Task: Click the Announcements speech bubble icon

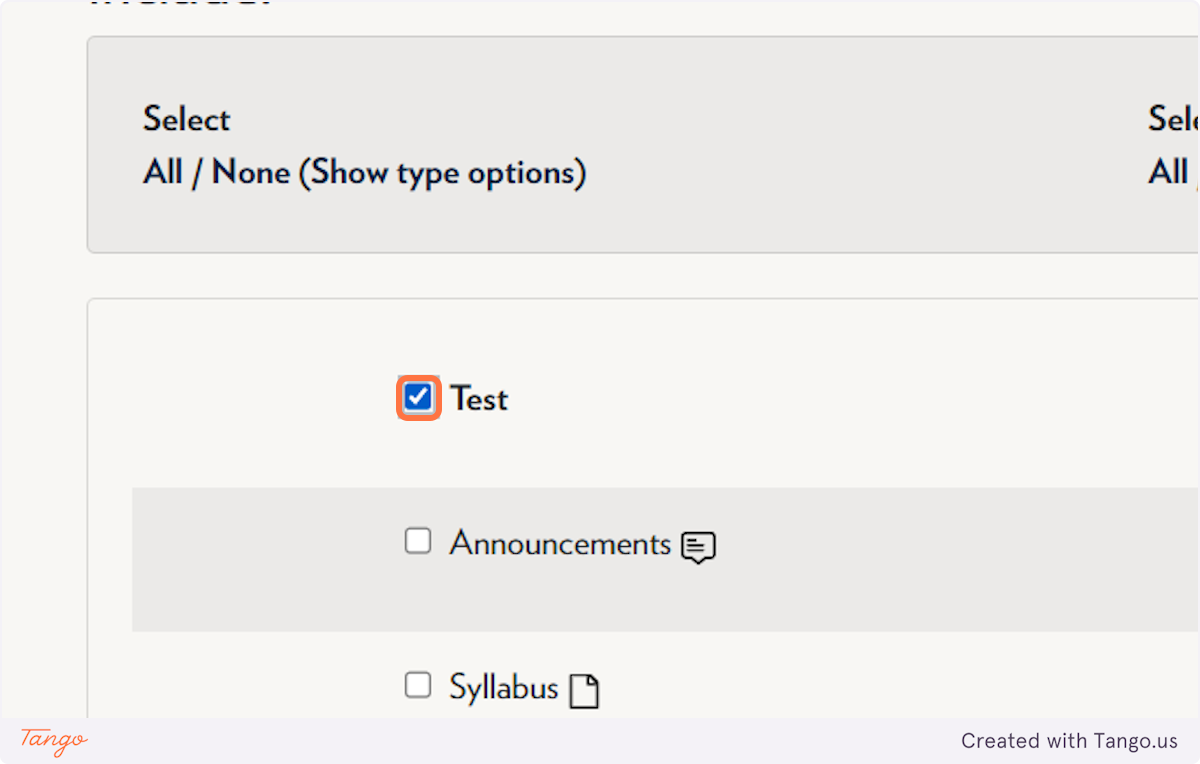Action: point(698,548)
